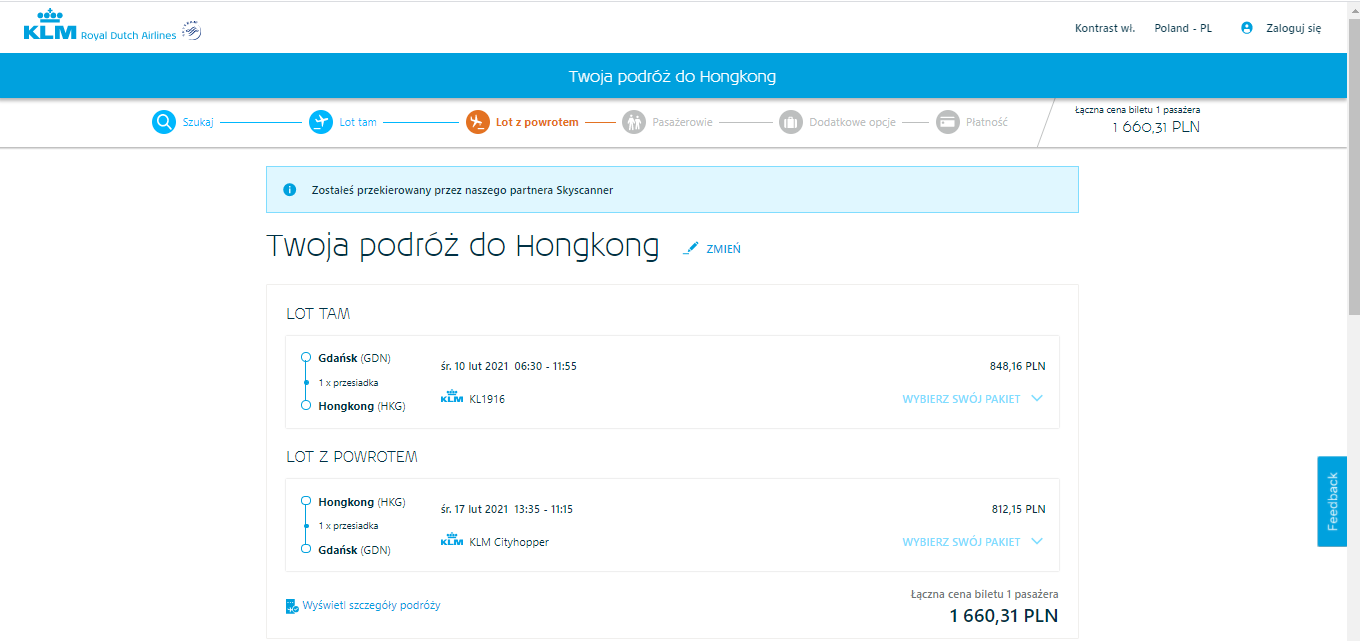This screenshot has width=1360, height=641.
Task: Go to the Lot tam step
Action: point(358,122)
